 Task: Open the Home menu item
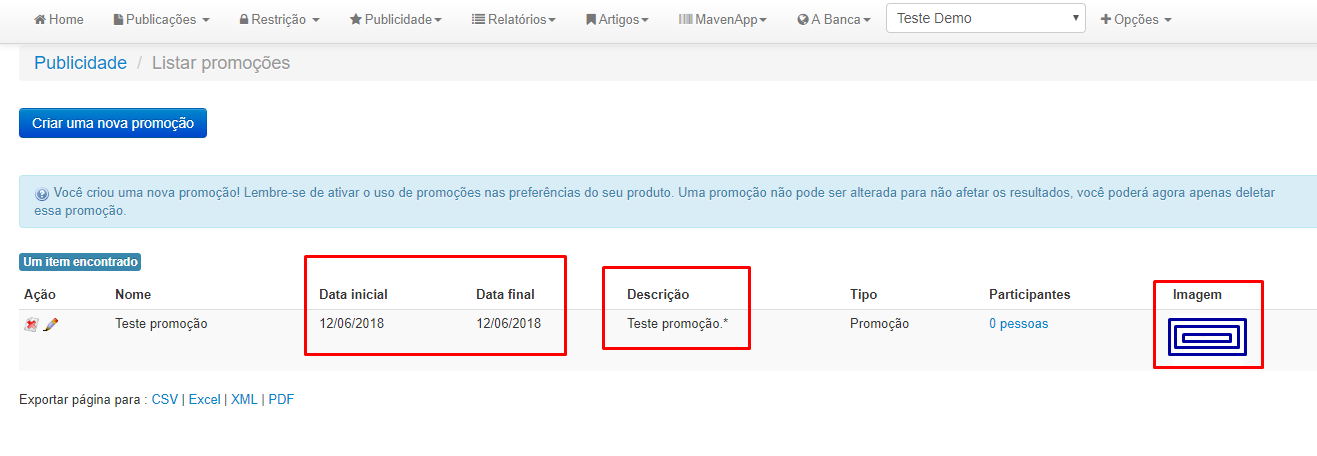[x=59, y=19]
